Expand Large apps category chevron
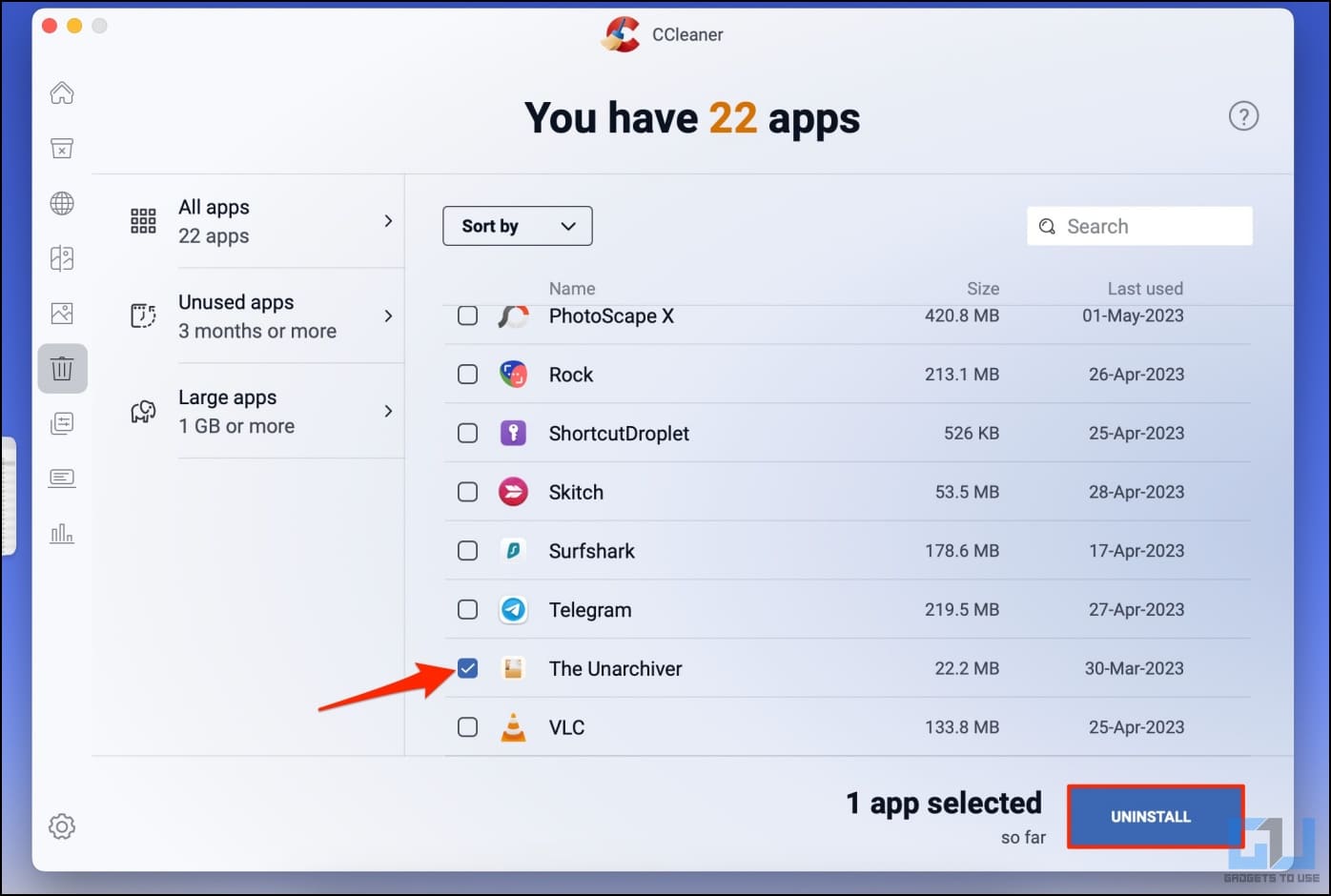The height and width of the screenshot is (896, 1331). tap(388, 411)
